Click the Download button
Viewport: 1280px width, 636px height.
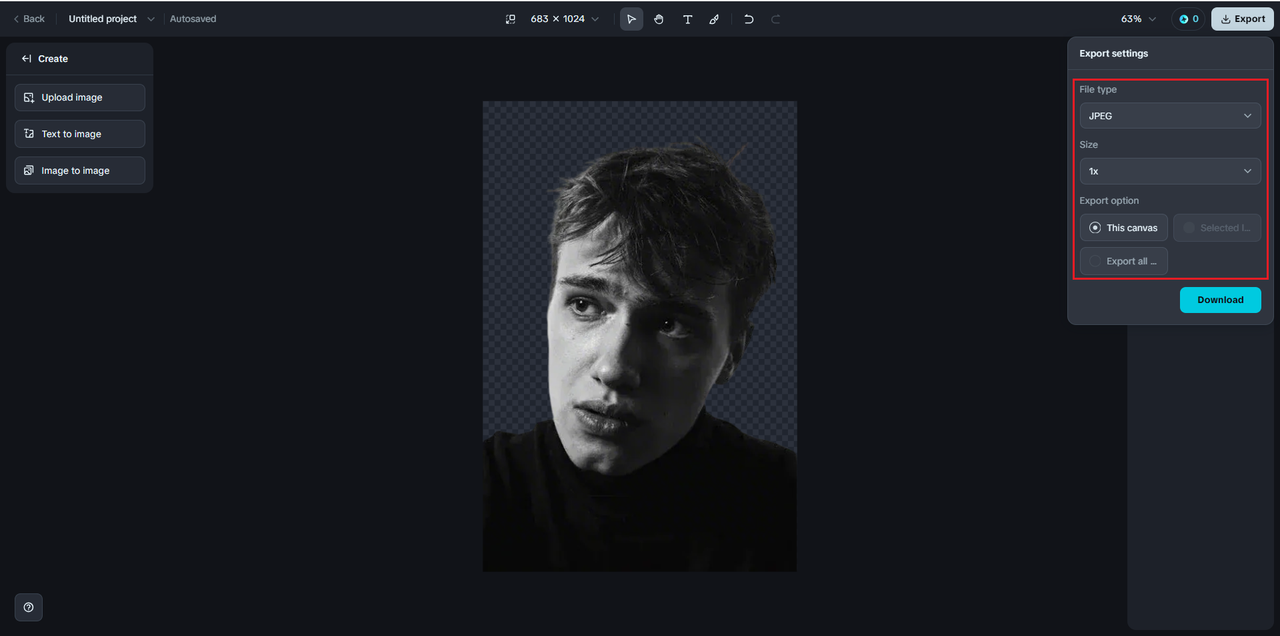click(x=1220, y=300)
